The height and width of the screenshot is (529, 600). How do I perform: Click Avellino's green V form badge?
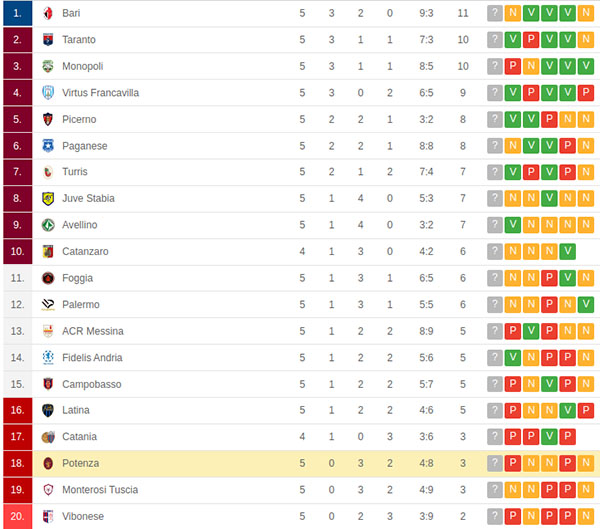point(513,225)
